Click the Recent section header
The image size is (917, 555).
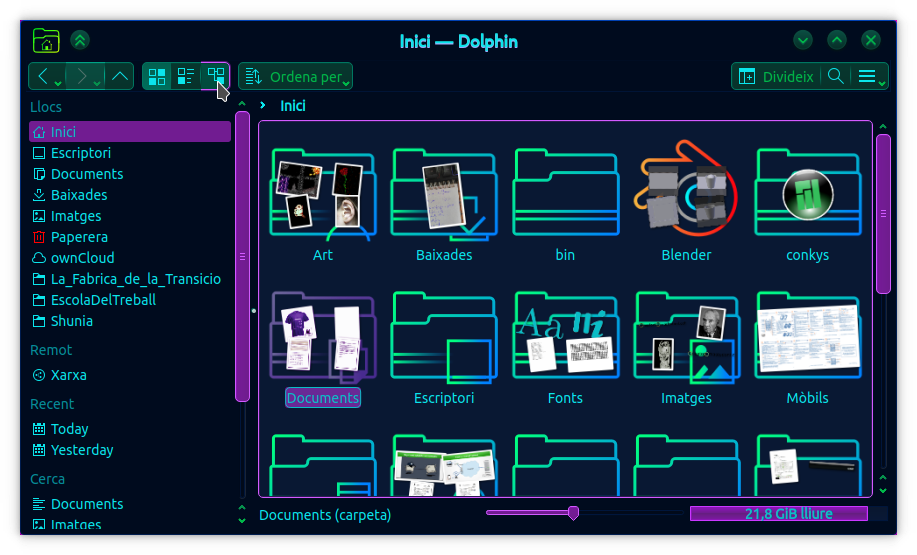(x=52, y=404)
